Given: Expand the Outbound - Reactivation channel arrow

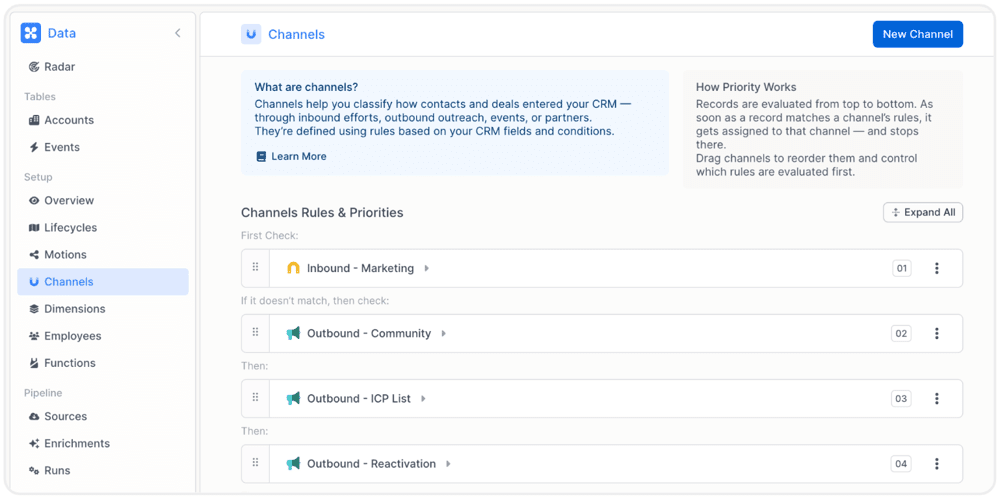Looking at the screenshot, I should point(448,464).
